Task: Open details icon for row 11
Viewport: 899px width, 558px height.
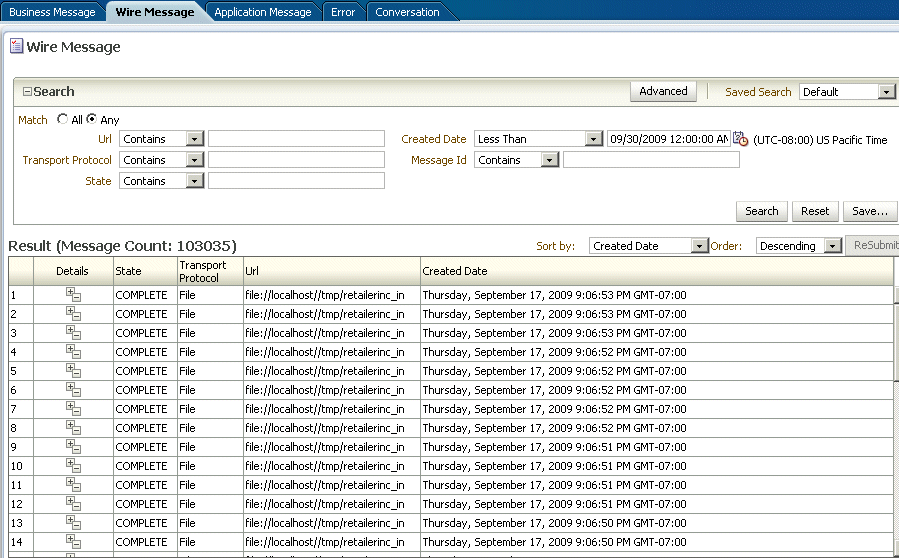Action: pyautogui.click(x=73, y=485)
